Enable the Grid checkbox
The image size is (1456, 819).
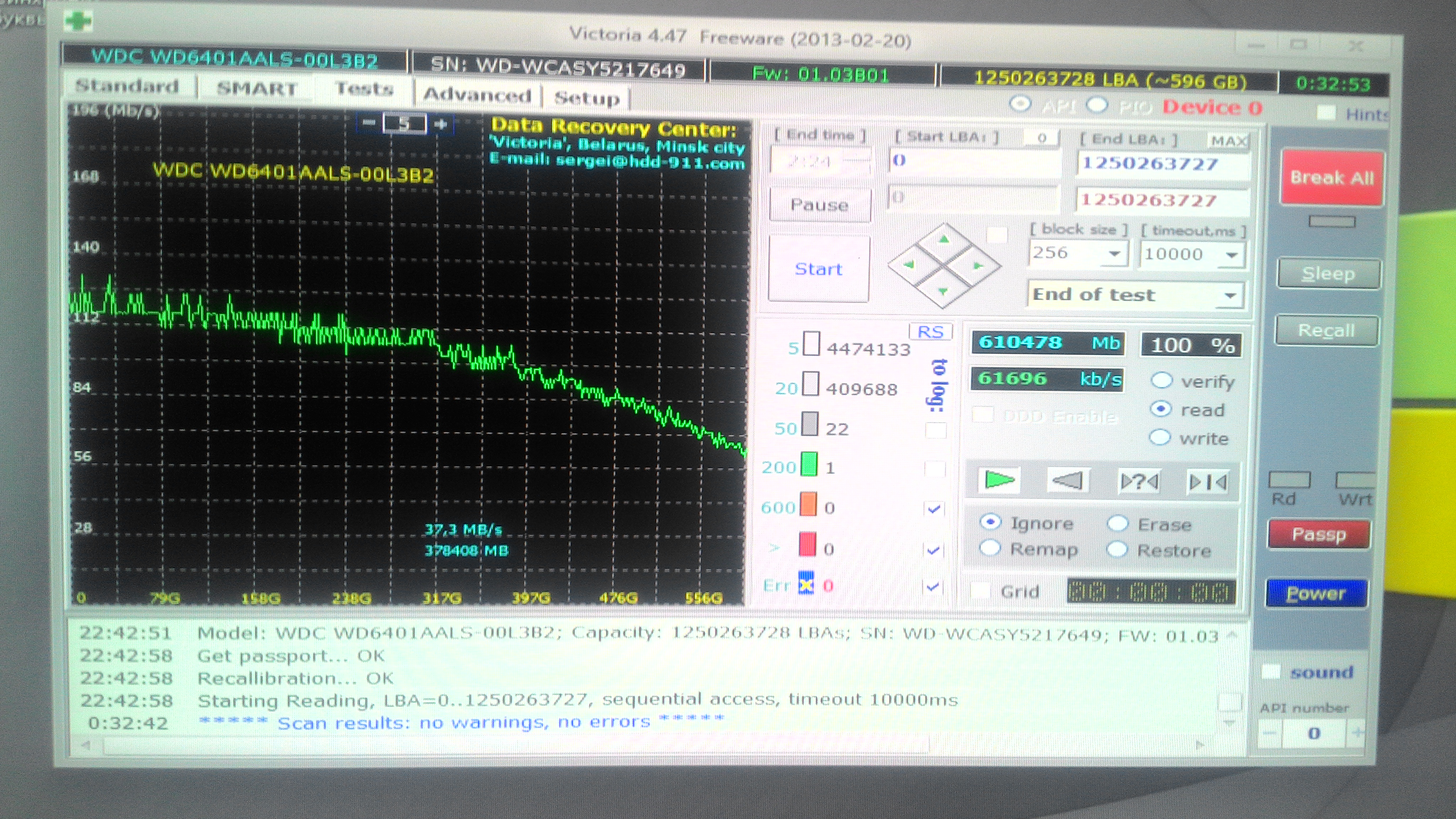tap(981, 591)
